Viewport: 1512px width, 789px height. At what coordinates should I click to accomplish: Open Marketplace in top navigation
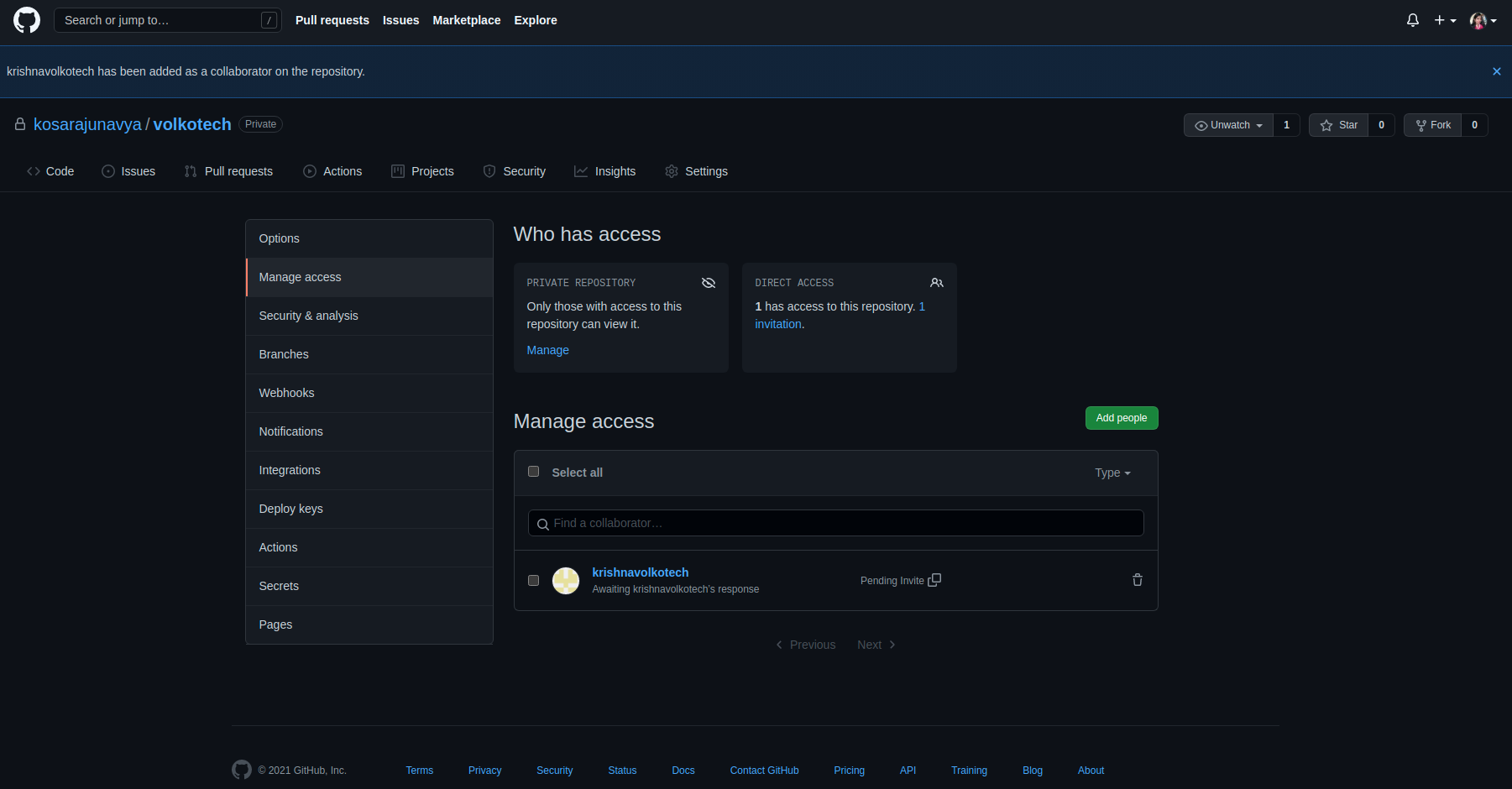(x=467, y=20)
